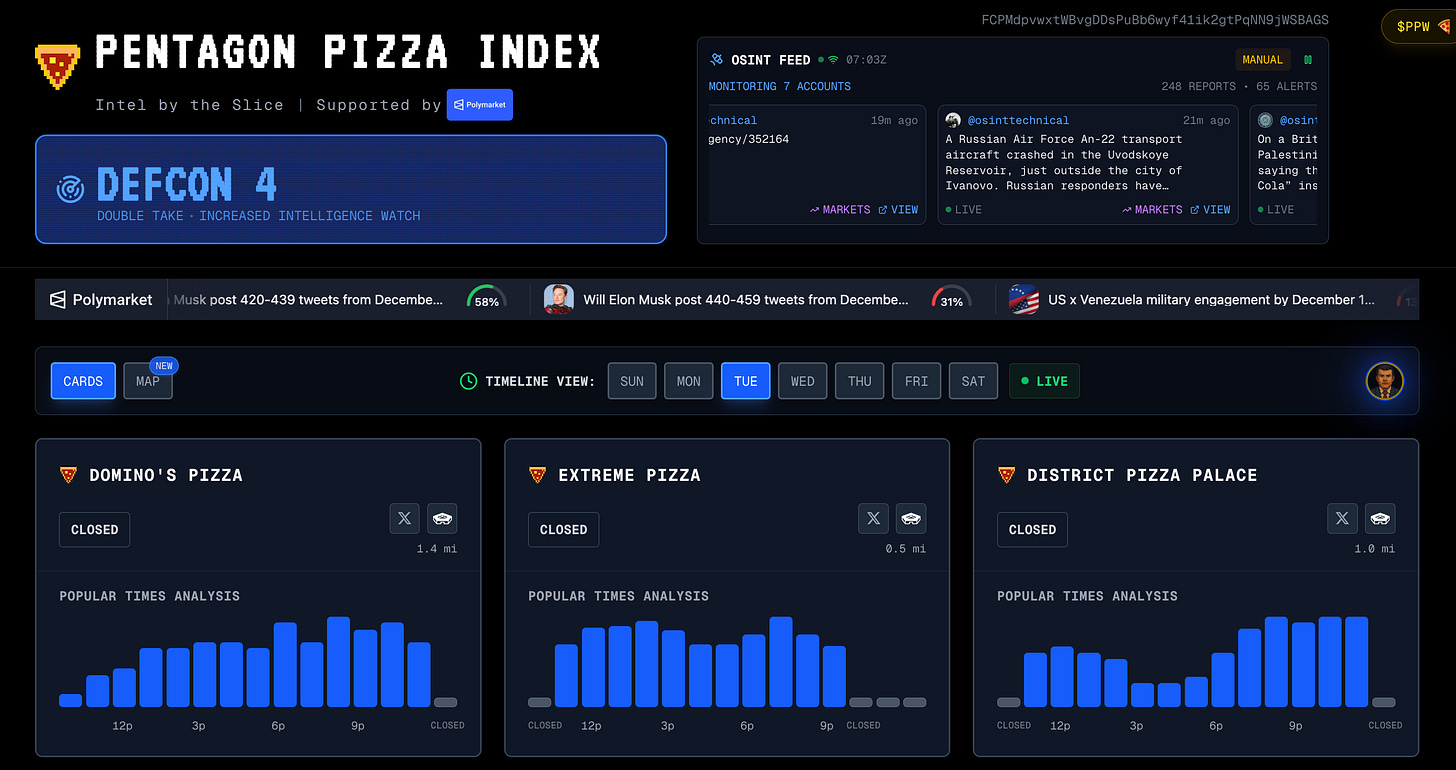The width and height of the screenshot is (1456, 770).
Task: Open VIEW on the An-22 crash report
Action: [1210, 210]
